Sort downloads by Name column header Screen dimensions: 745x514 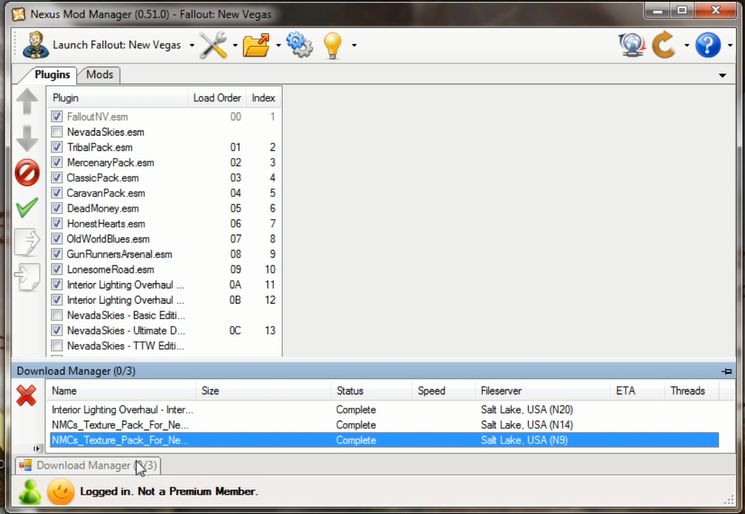[x=121, y=391]
